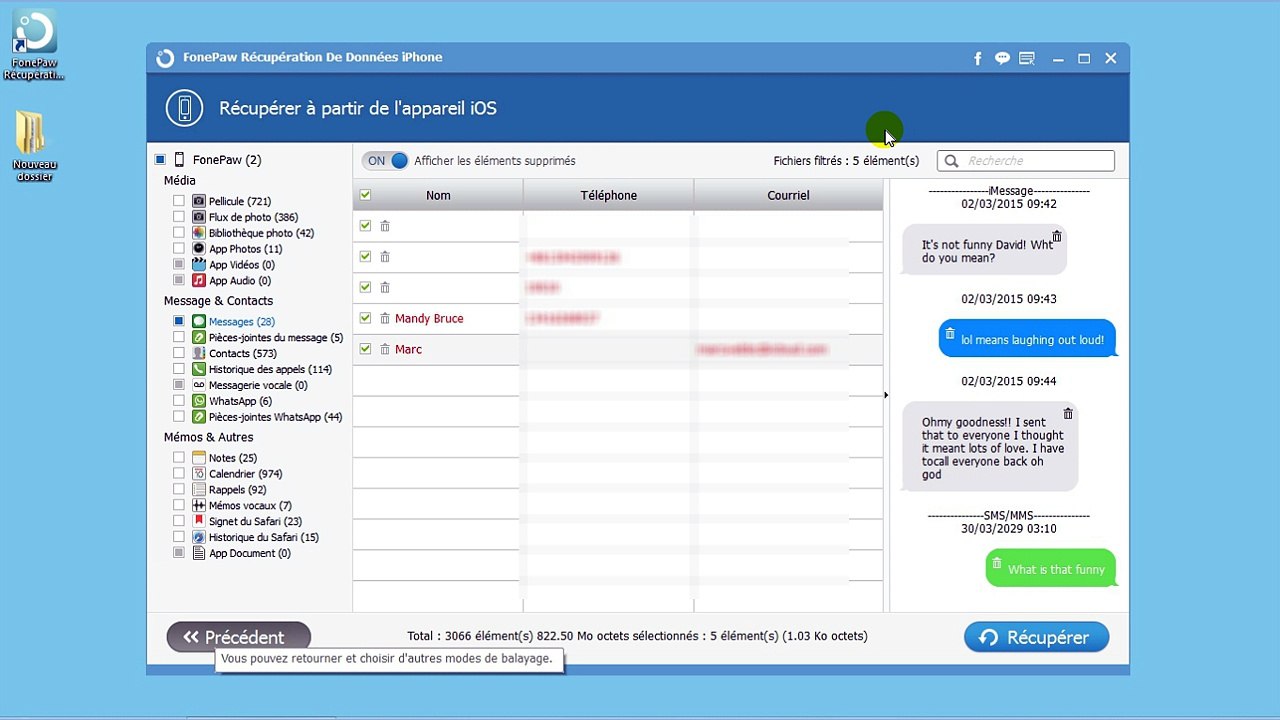Image resolution: width=1280 pixels, height=720 pixels.
Task: Open the Facebook icon in the title bar
Action: point(978,59)
